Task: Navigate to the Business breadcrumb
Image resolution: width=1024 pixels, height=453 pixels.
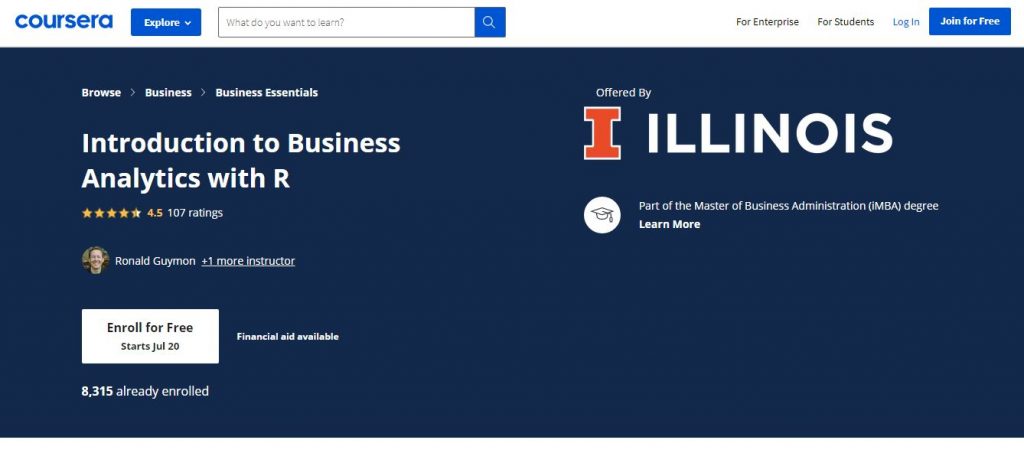Action: click(168, 93)
